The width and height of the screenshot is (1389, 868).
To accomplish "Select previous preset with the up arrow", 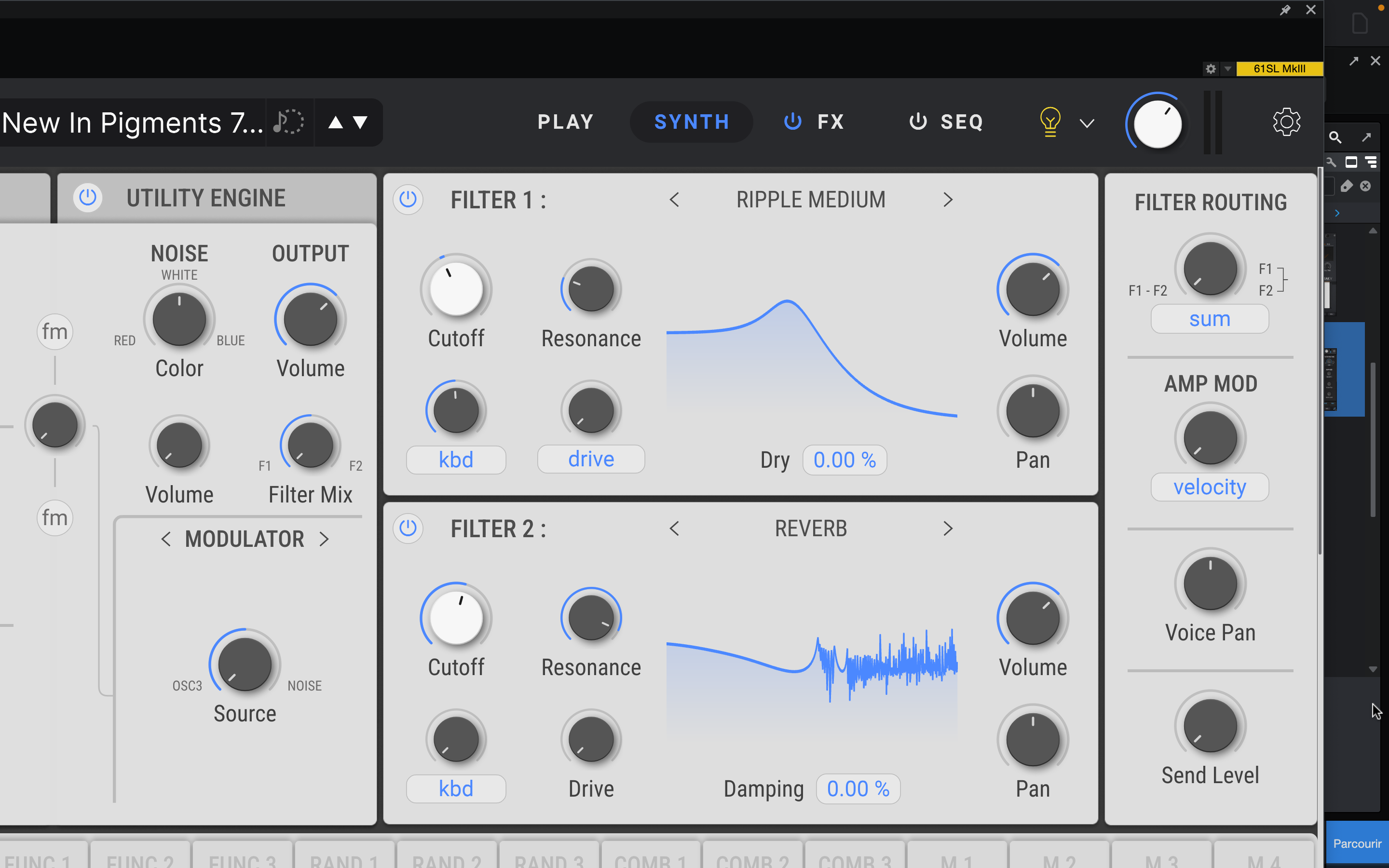I will click(335, 122).
